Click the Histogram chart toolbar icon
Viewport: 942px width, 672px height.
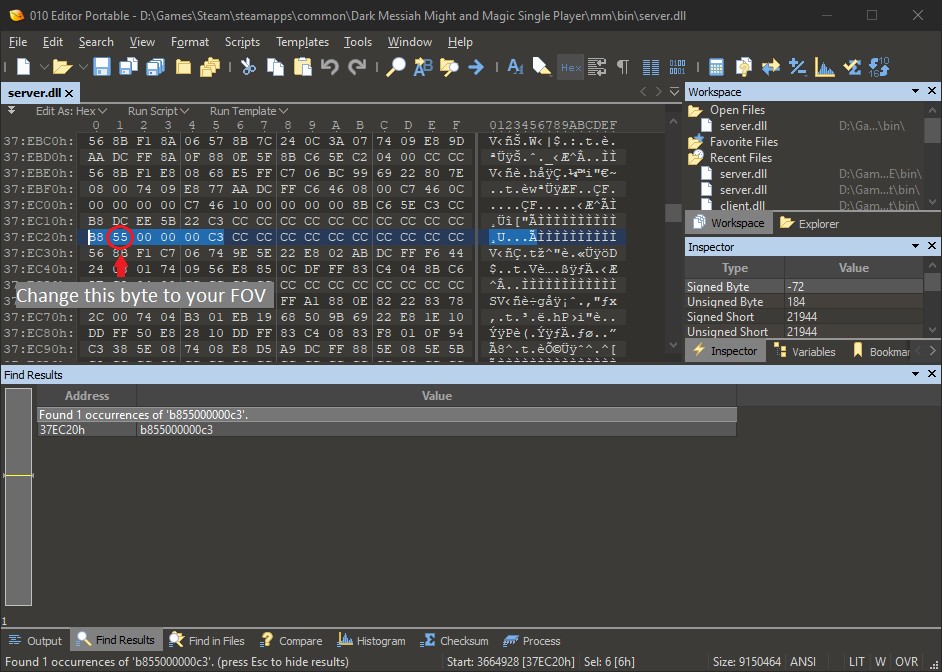point(825,67)
